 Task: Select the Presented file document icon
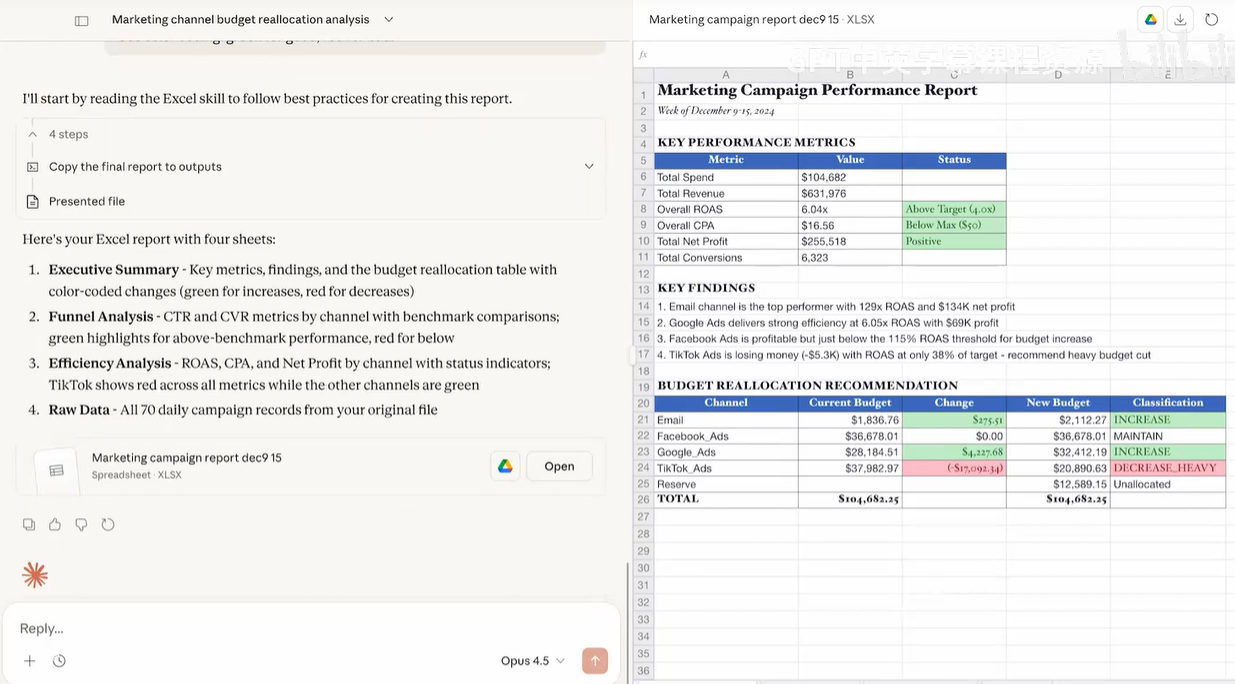33,201
